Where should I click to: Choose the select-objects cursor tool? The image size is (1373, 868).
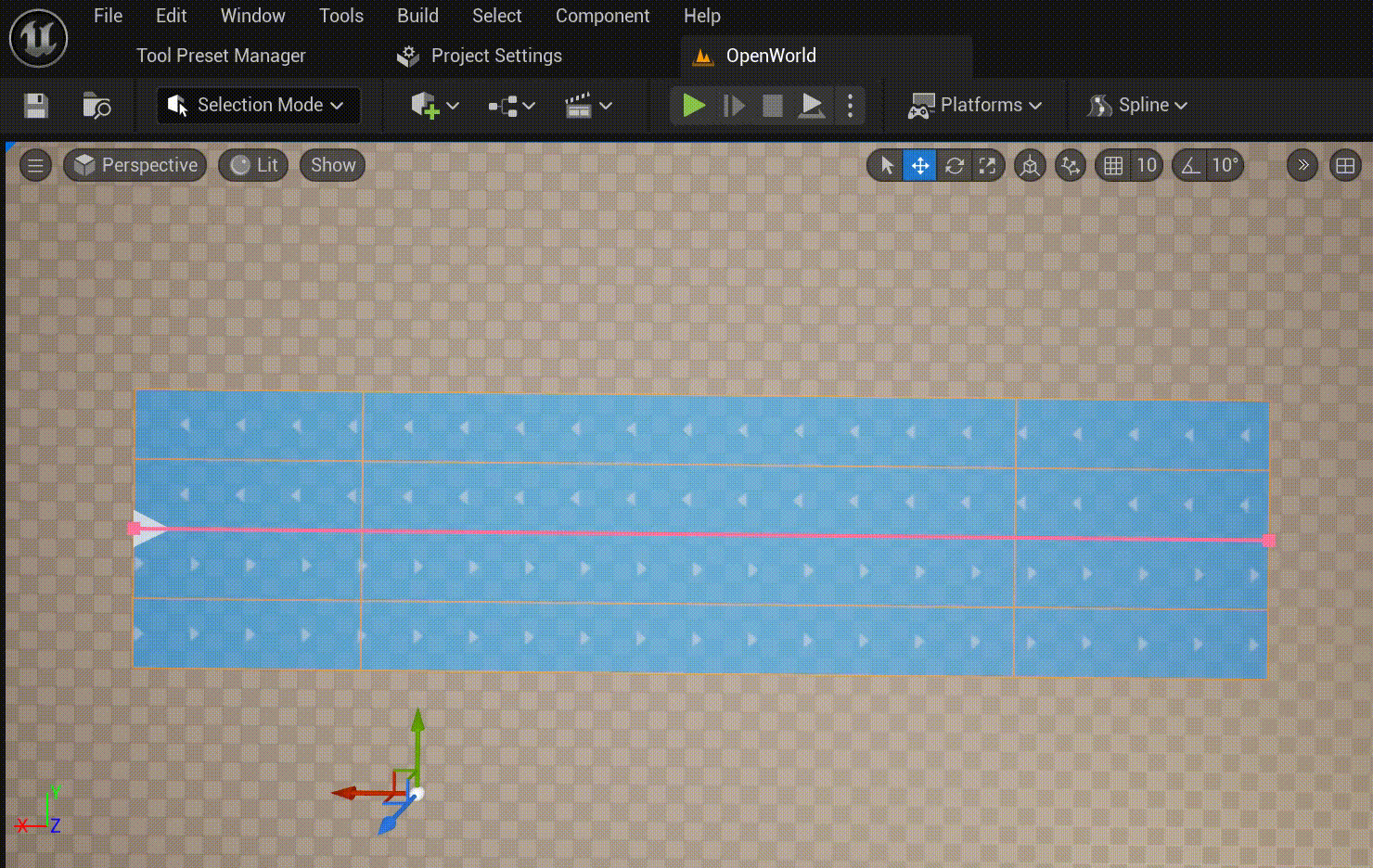[887, 165]
